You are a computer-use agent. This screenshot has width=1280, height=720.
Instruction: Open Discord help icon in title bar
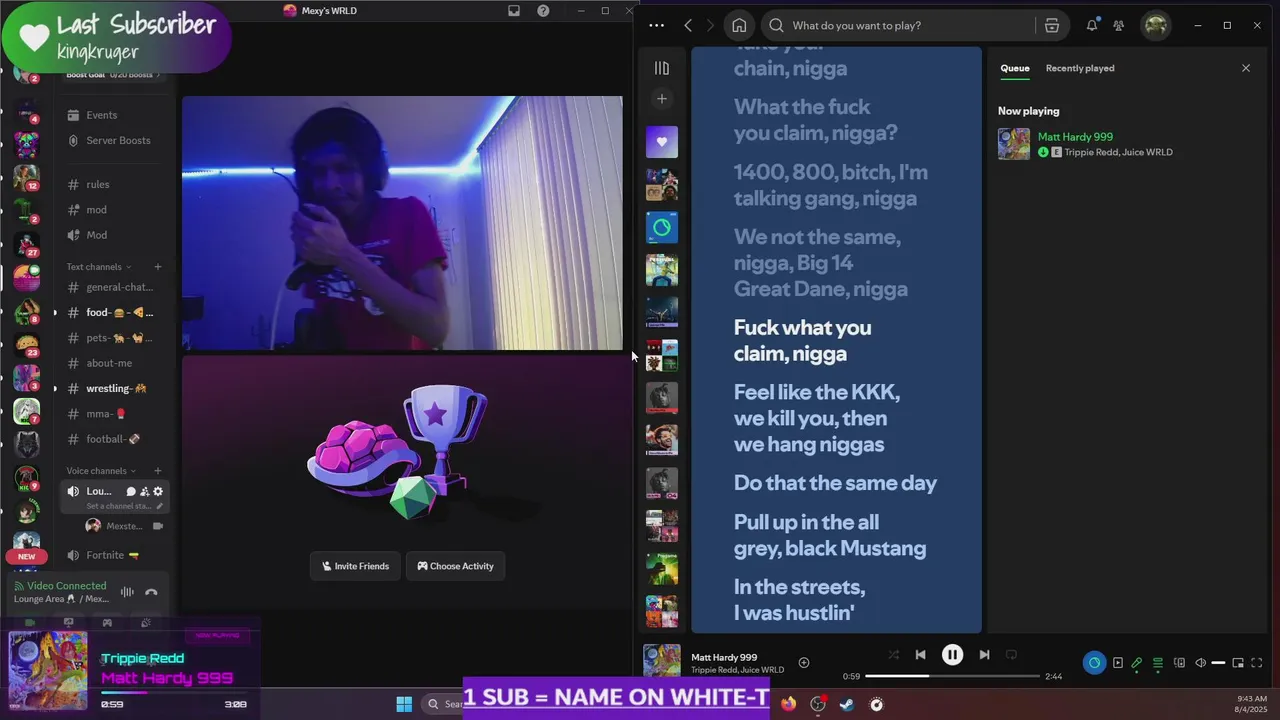(x=543, y=11)
